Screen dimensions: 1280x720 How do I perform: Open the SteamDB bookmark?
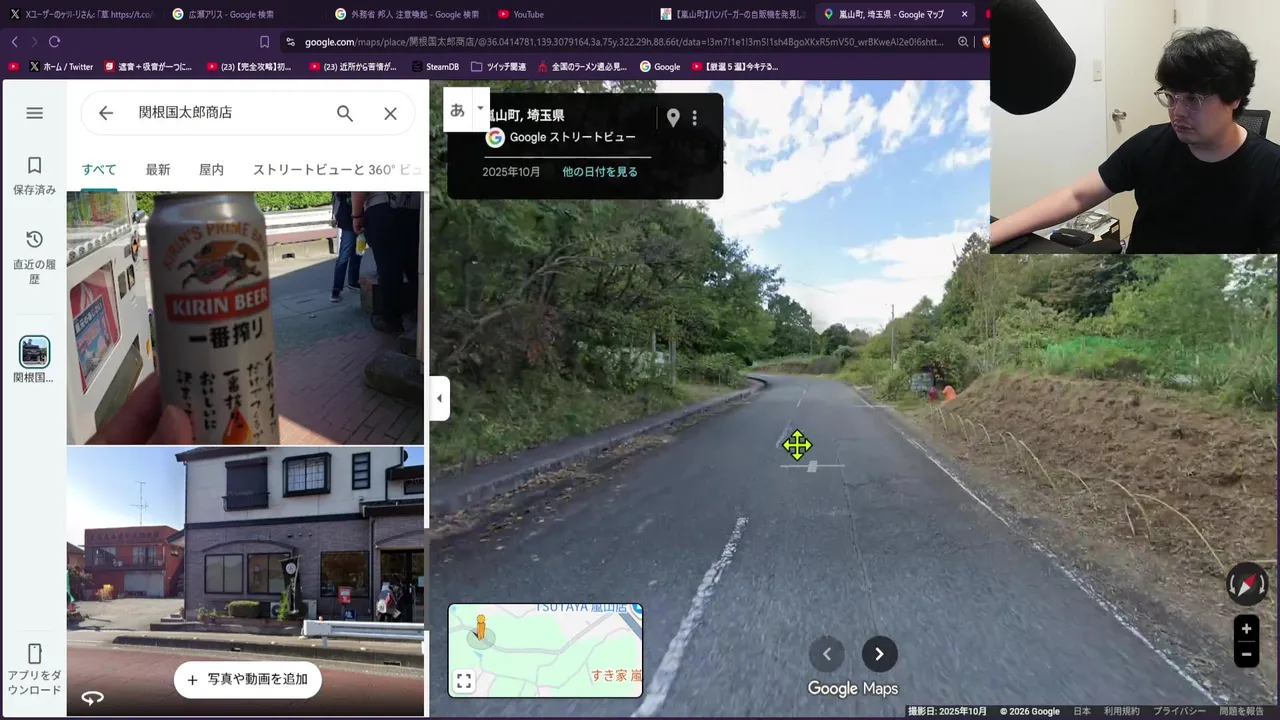434,67
